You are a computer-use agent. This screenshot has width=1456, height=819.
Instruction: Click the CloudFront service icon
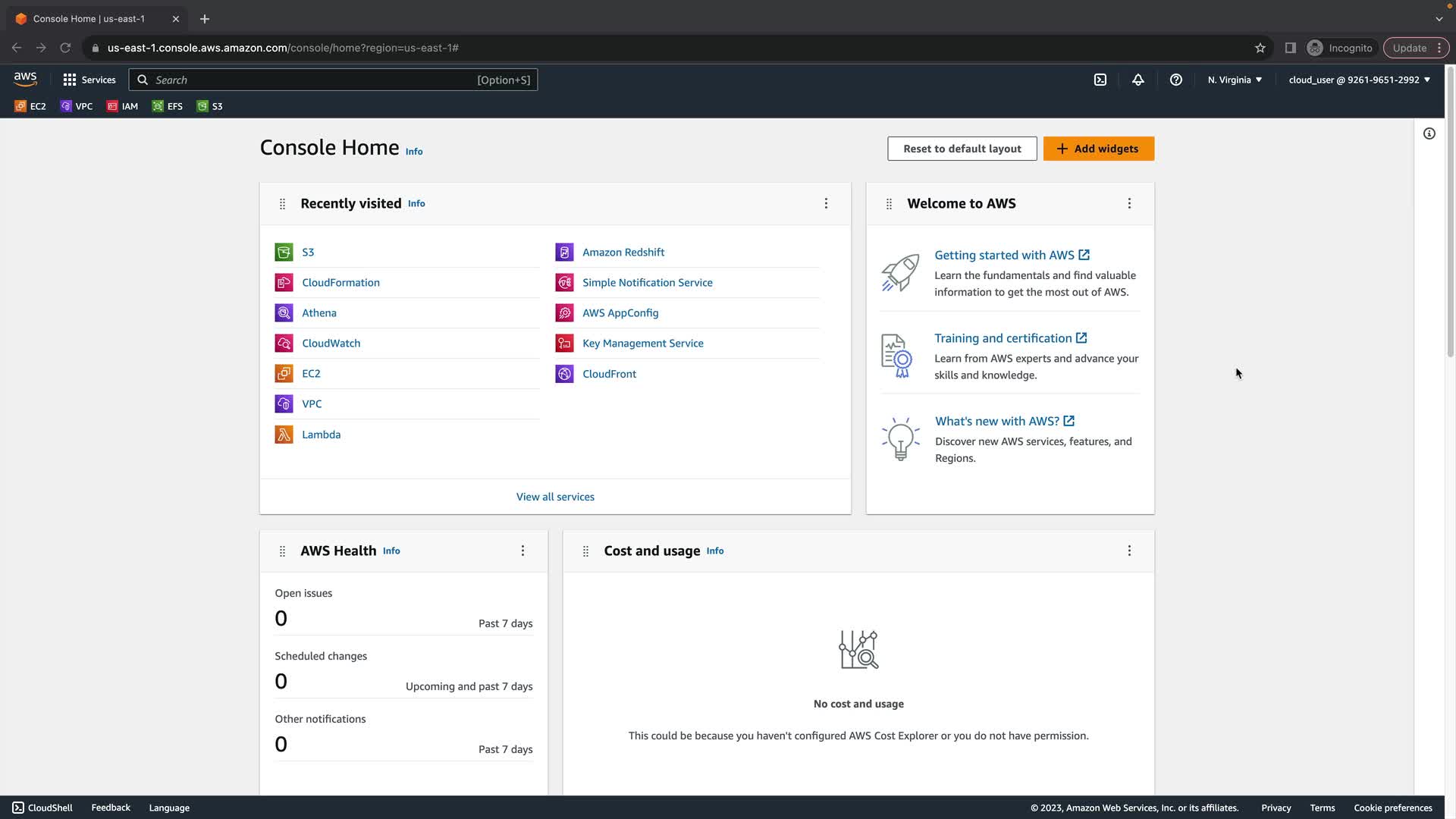pos(564,374)
